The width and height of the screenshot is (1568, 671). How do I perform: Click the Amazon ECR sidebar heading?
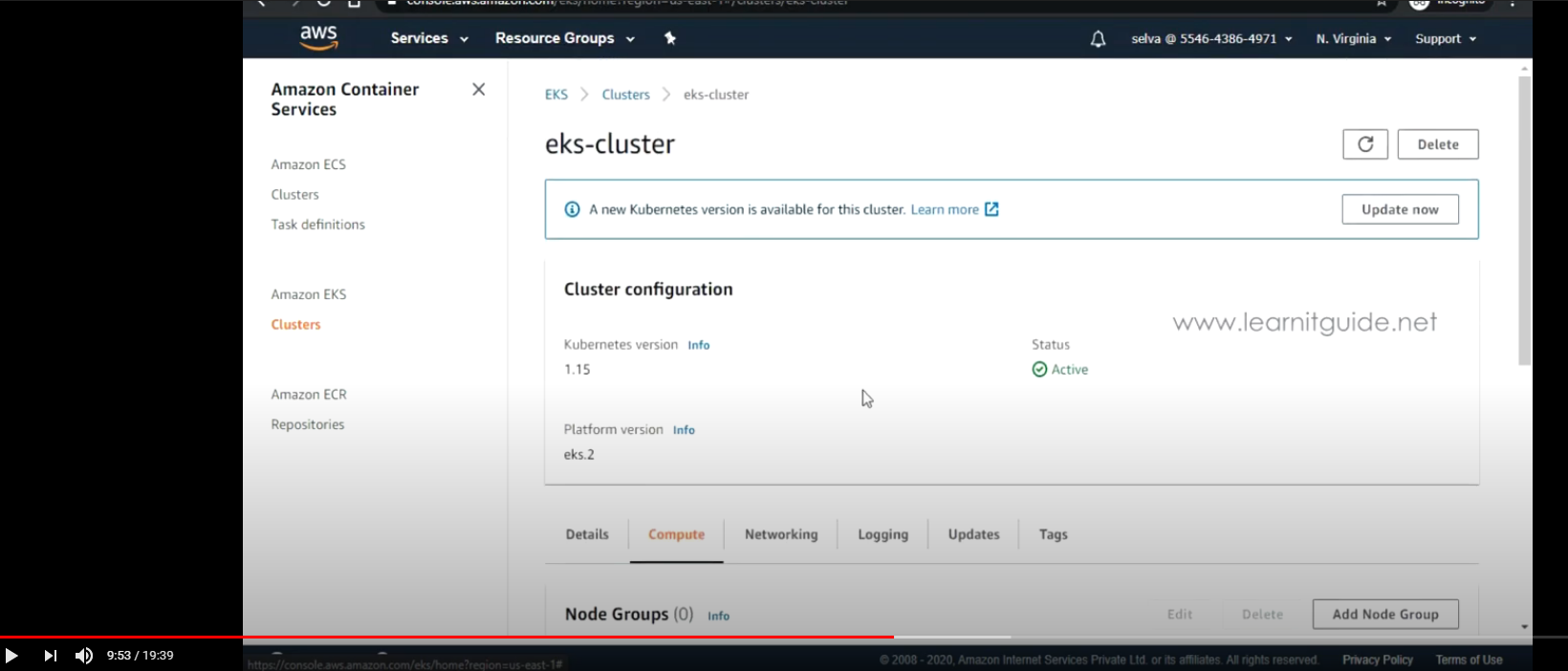[308, 395]
